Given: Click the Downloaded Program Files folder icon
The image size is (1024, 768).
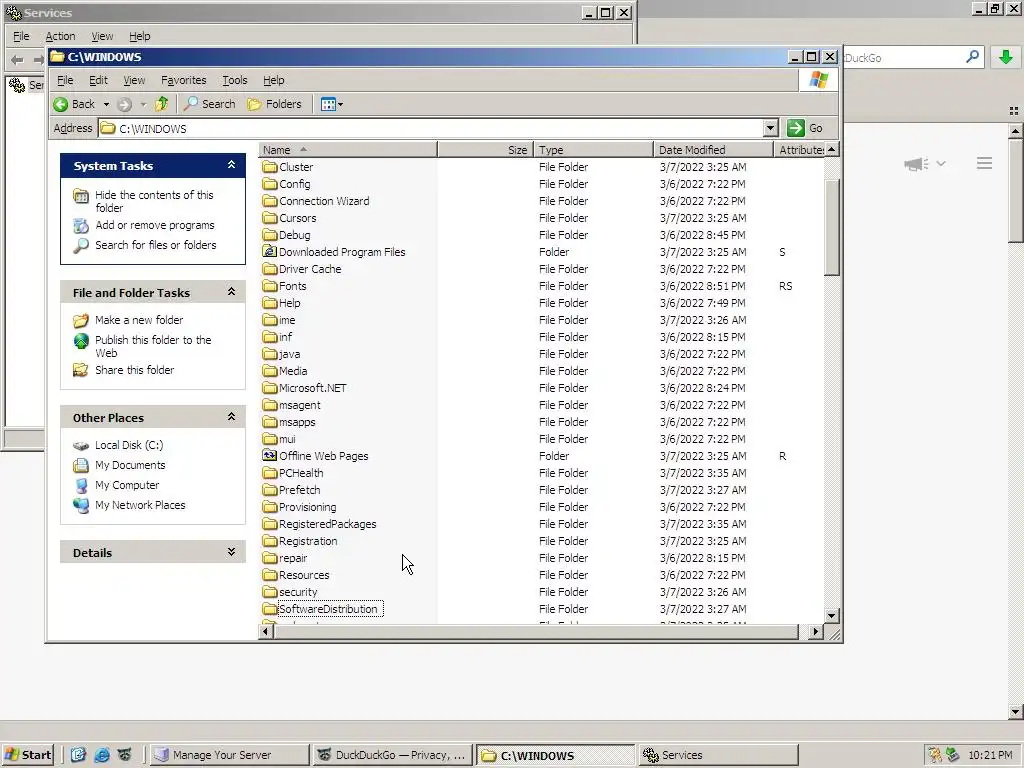Looking at the screenshot, I should point(270,251).
